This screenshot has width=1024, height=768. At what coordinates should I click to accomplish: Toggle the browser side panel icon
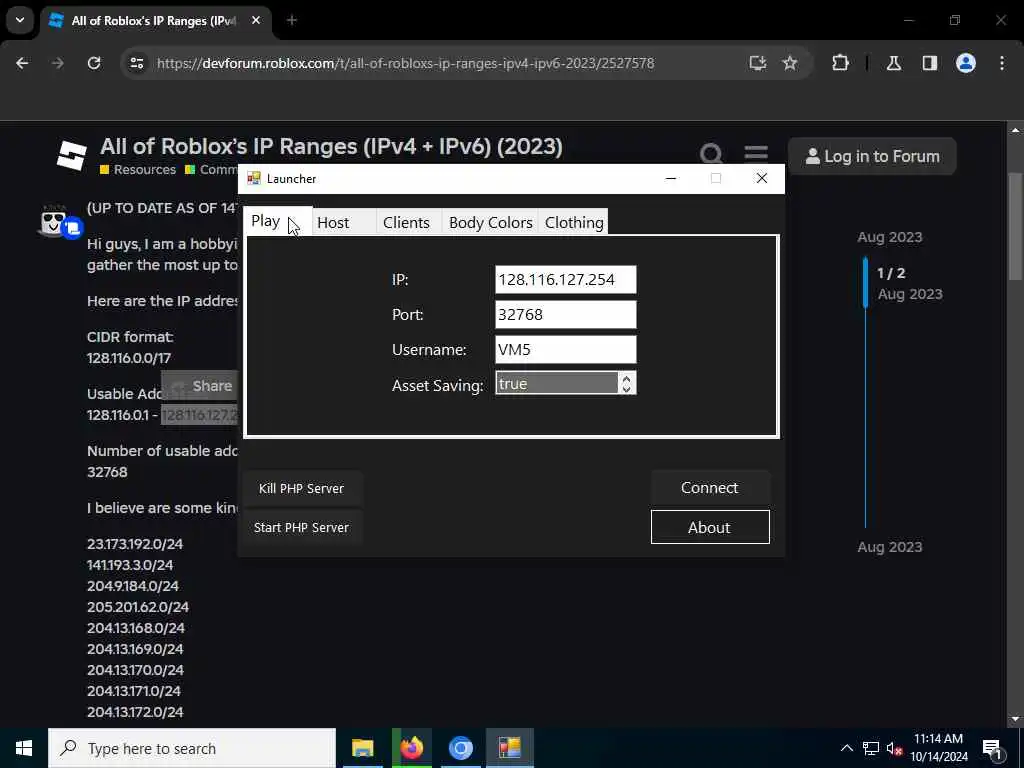(x=930, y=63)
